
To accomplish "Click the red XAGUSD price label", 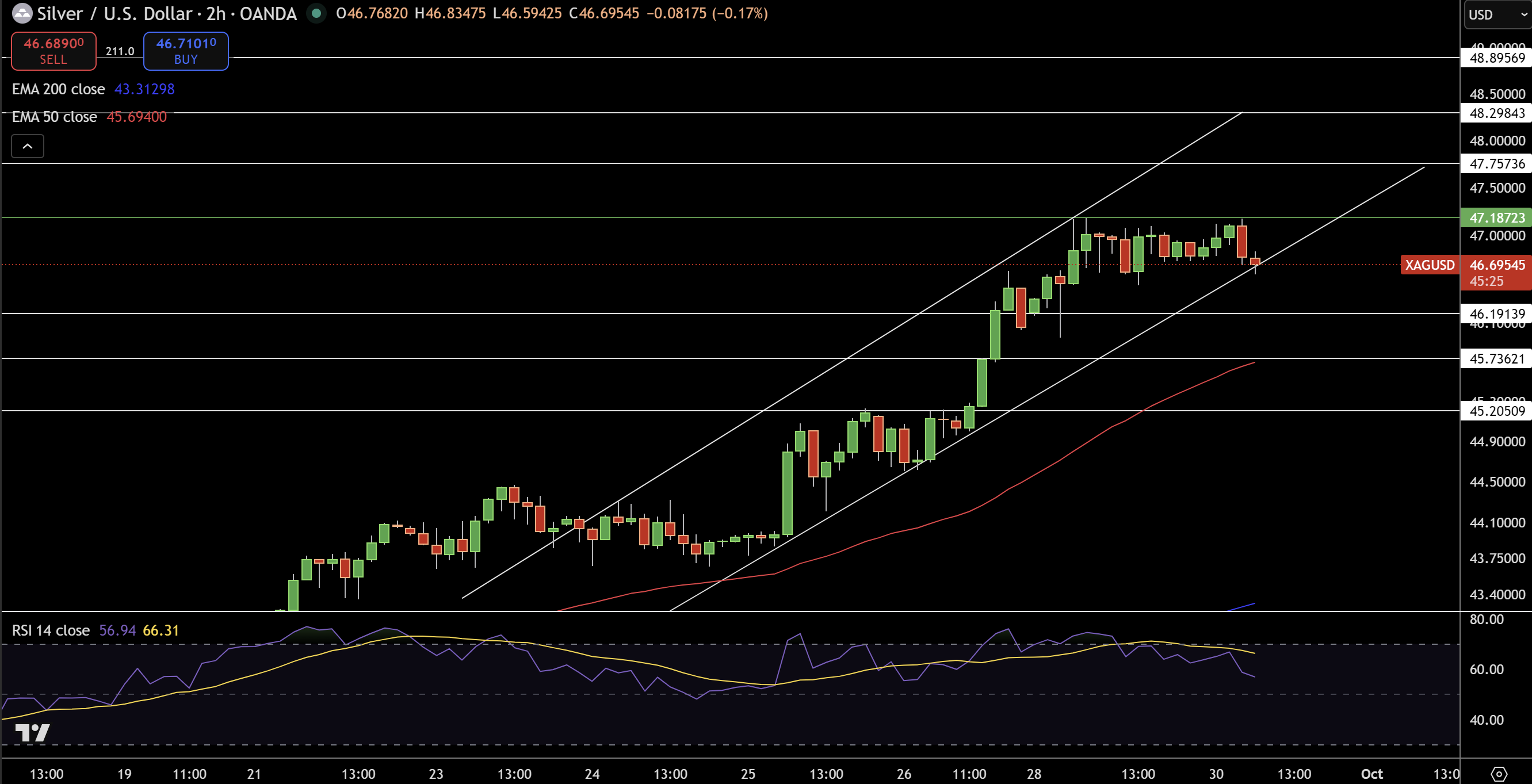I will [1429, 265].
